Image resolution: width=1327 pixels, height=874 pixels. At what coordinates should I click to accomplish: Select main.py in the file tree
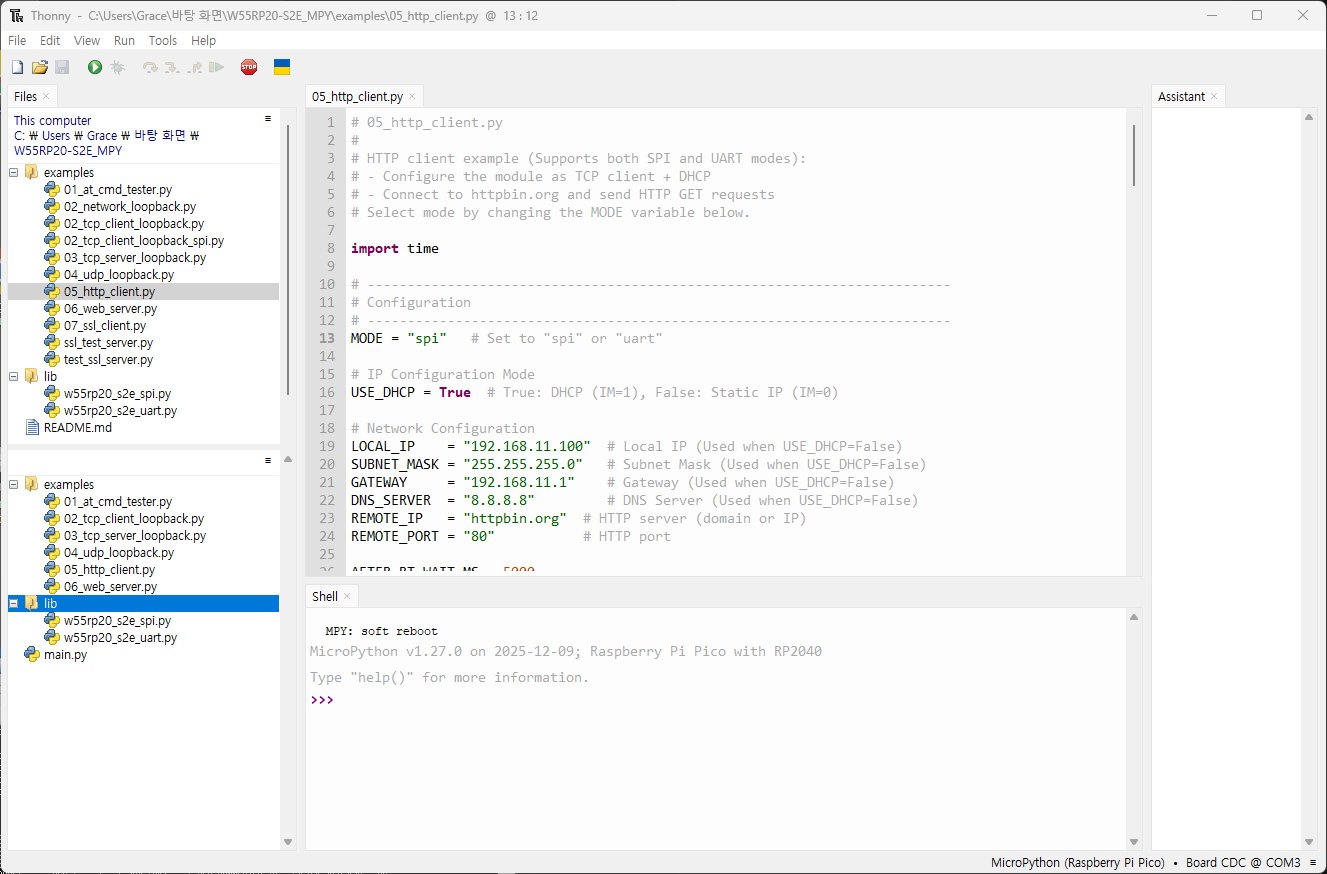[x=65, y=655]
